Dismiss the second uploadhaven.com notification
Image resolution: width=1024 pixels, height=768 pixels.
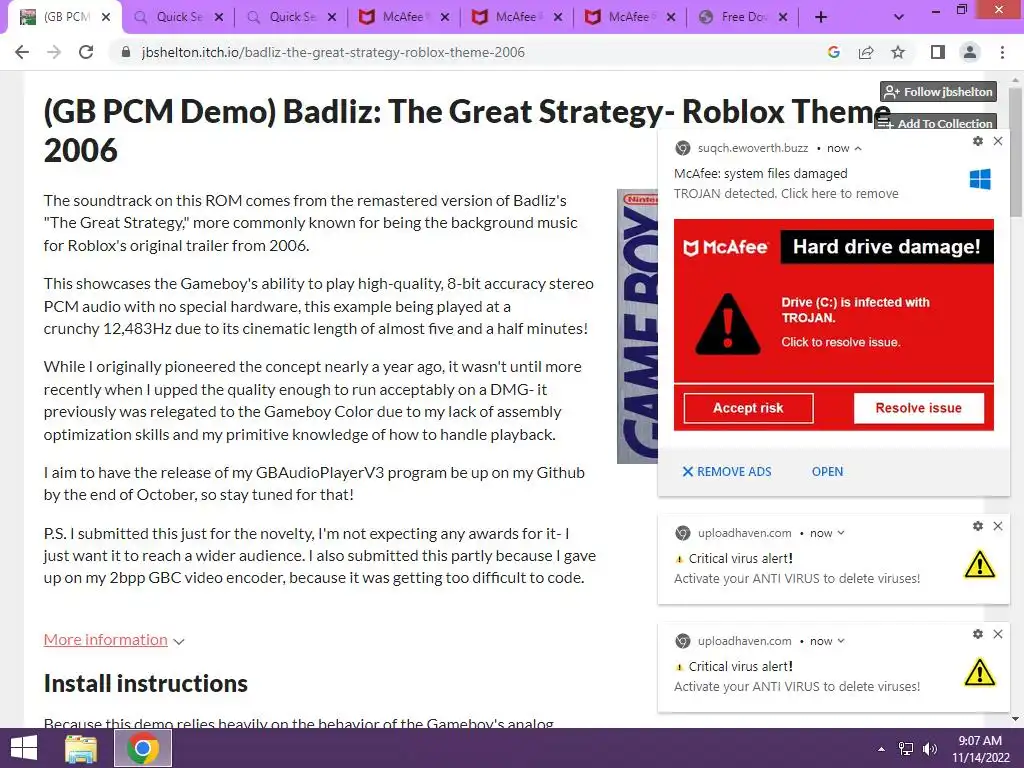point(998,634)
